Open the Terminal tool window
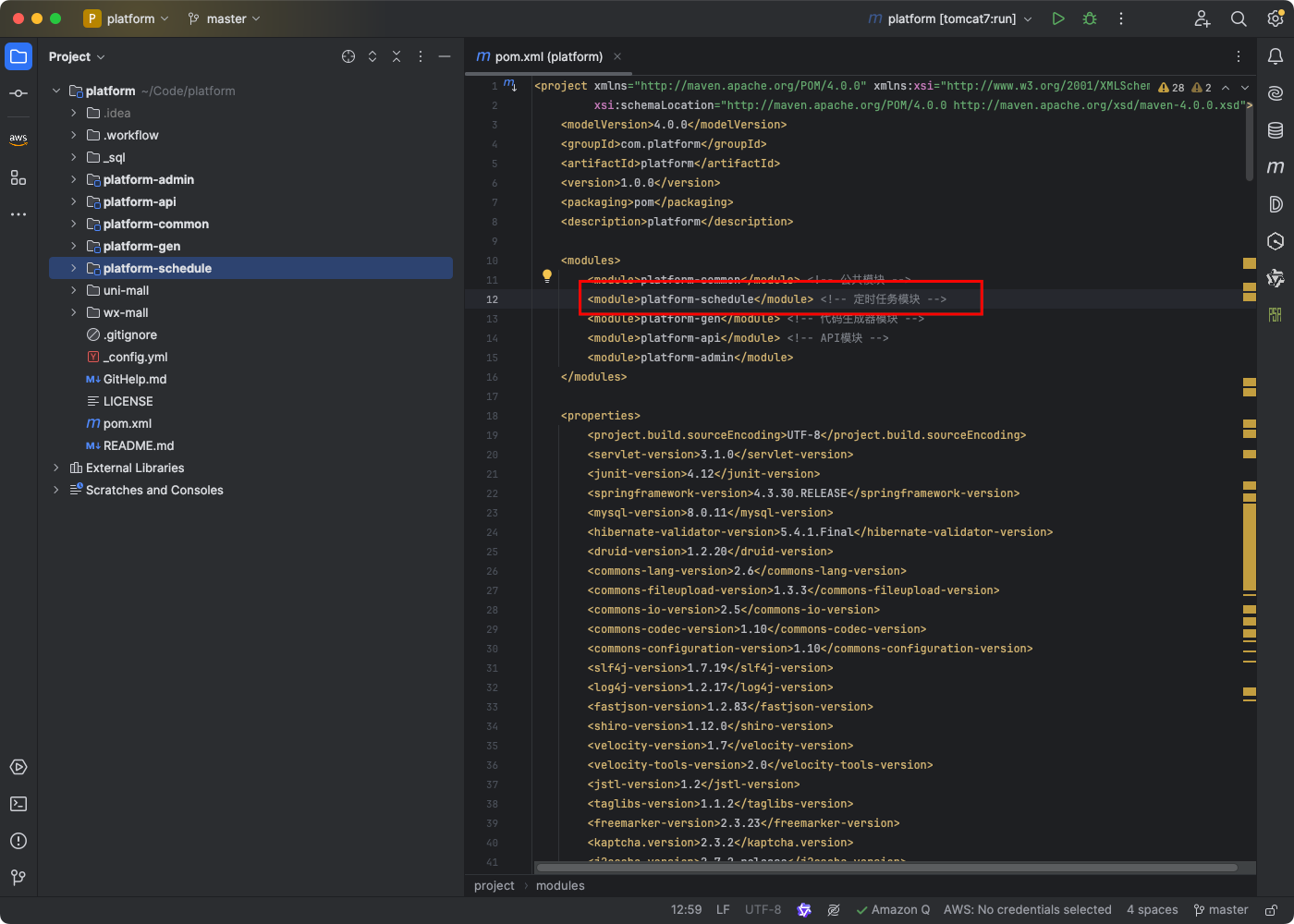The width and height of the screenshot is (1294, 924). click(x=18, y=804)
